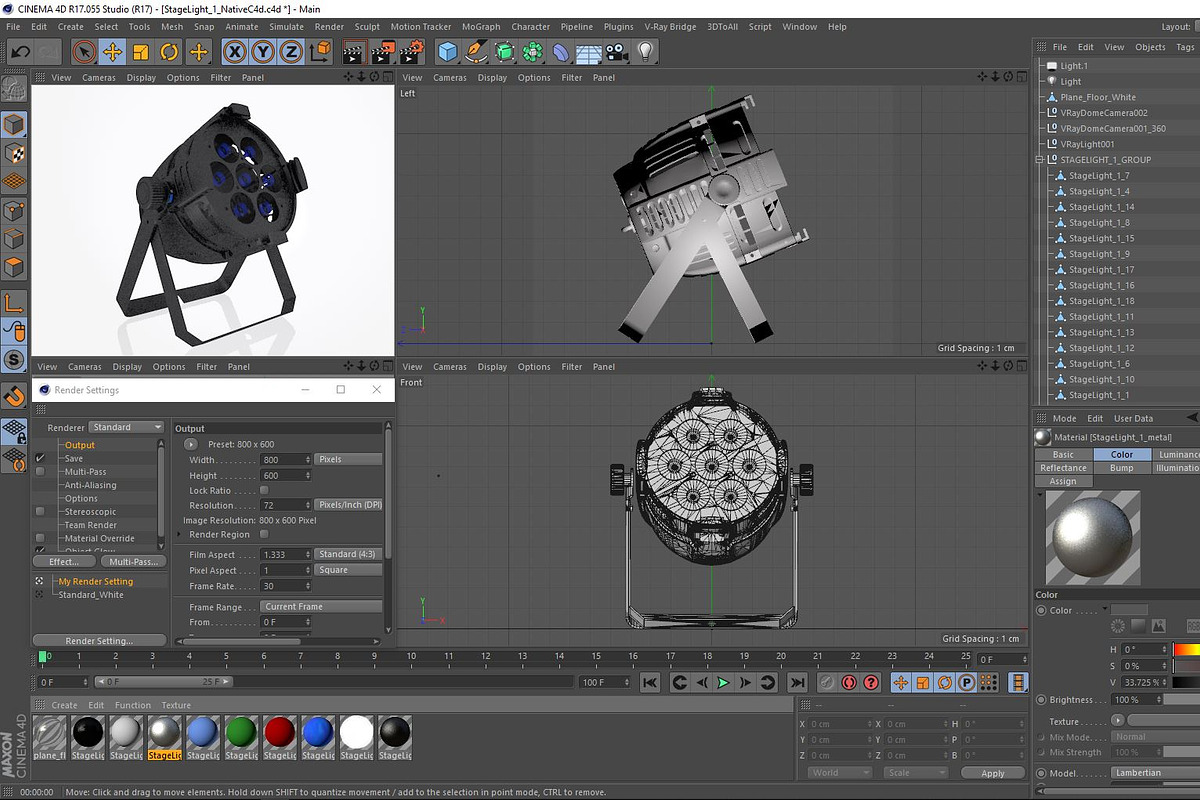Click red question mark keyframe selection icon

point(871,683)
